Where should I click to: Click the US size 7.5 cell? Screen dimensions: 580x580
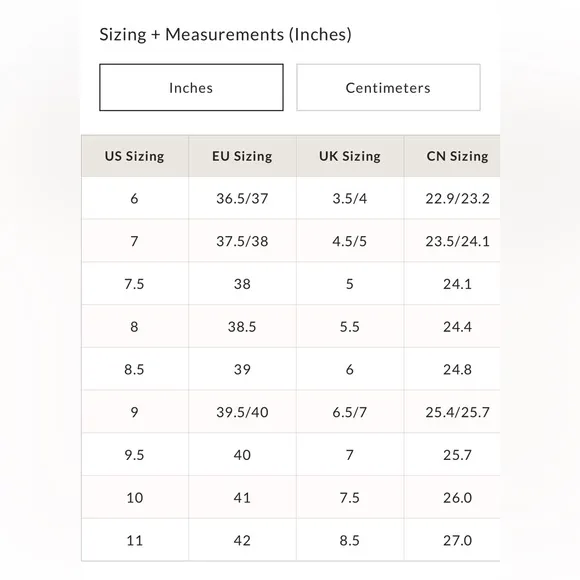(x=135, y=284)
